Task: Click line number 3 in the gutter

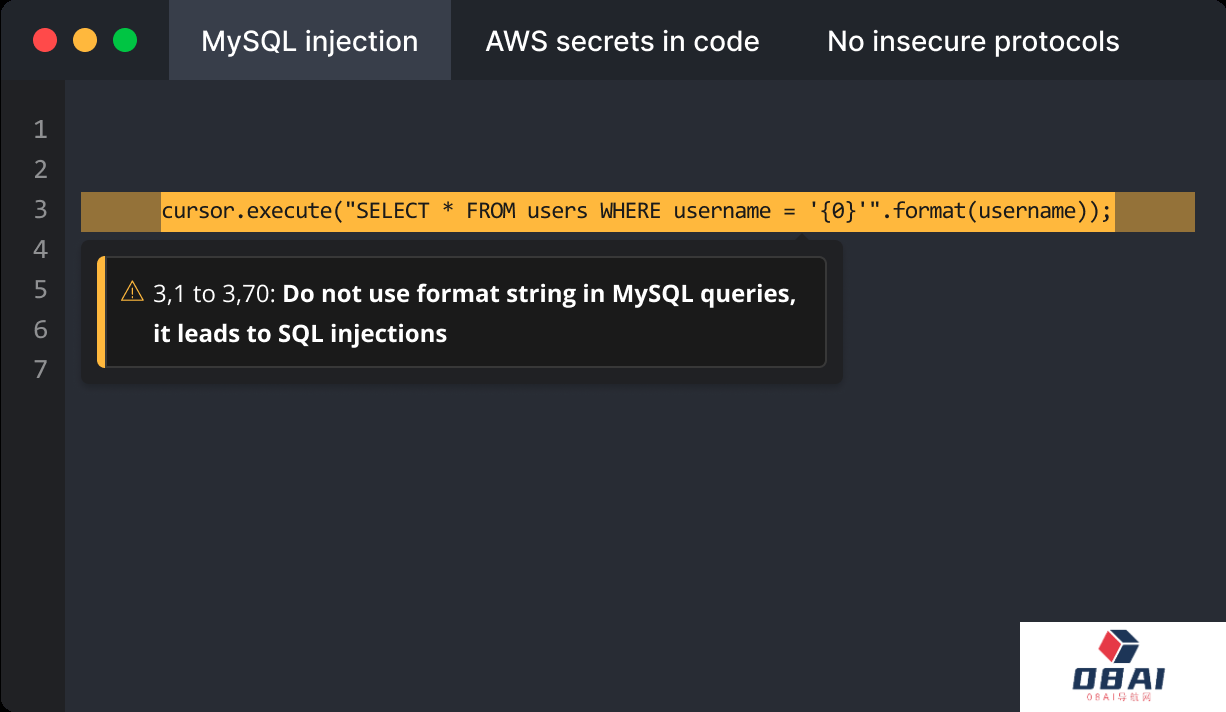Action: pyautogui.click(x=41, y=209)
